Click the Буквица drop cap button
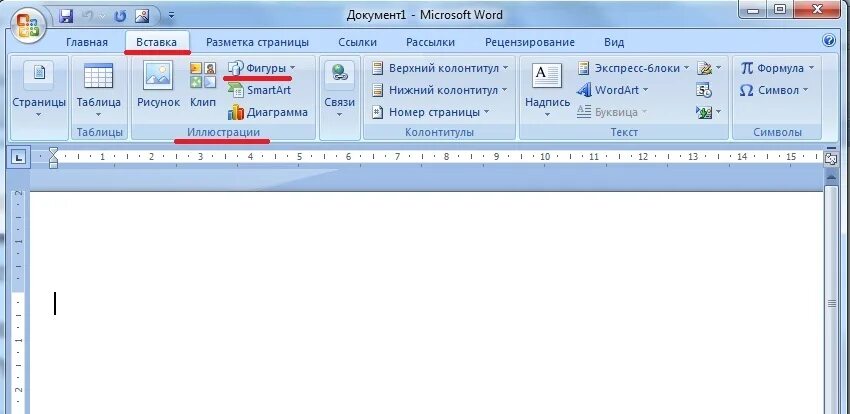850x414 pixels. 613,113
